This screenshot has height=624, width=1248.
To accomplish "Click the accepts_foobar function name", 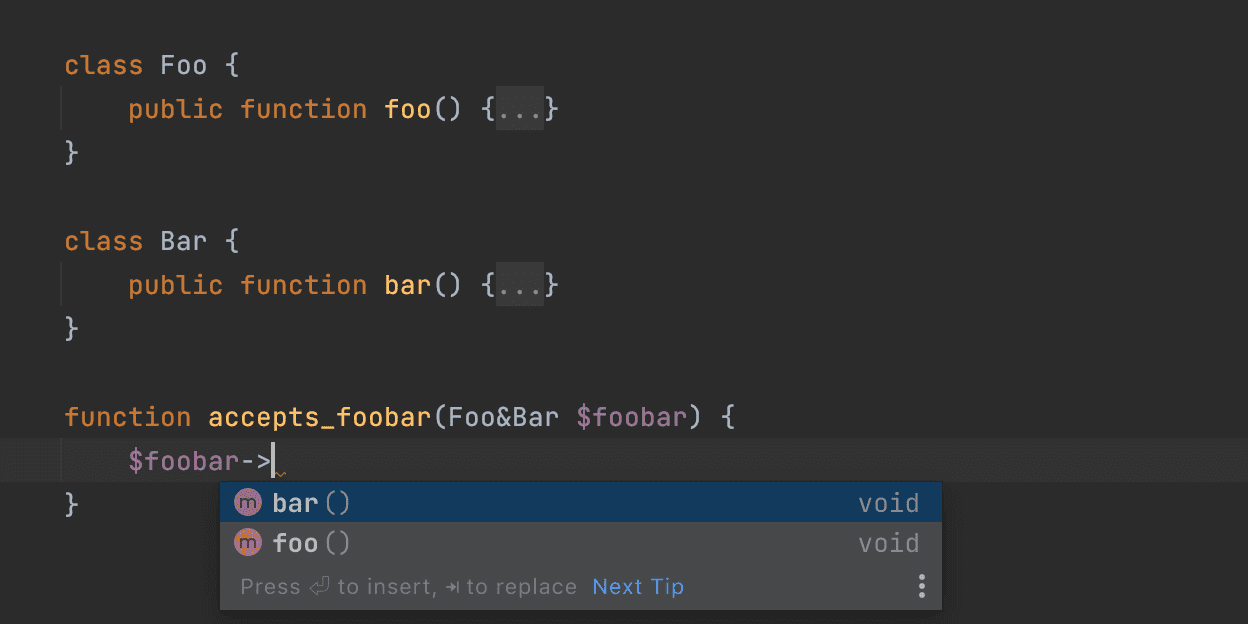I will pyautogui.click(x=319, y=417).
